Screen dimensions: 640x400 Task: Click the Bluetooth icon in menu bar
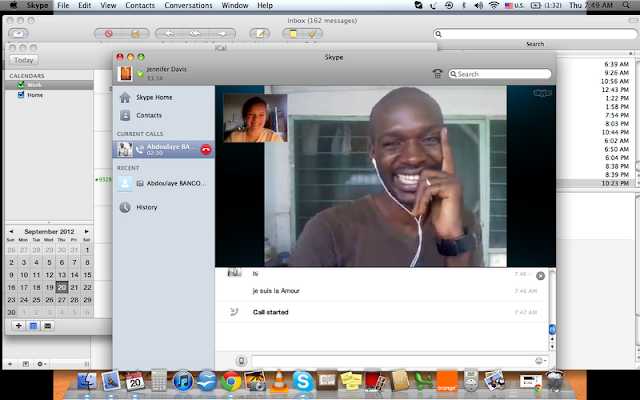point(464,5)
